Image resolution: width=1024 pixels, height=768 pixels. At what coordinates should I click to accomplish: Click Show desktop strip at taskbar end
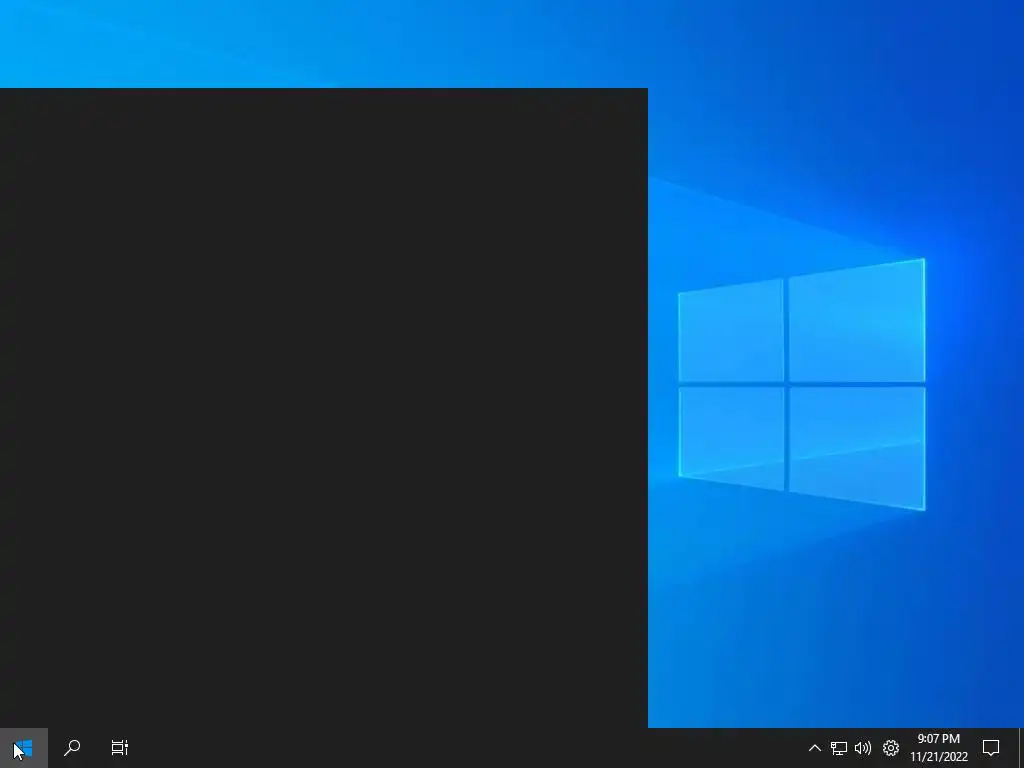pyautogui.click(x=1021, y=748)
